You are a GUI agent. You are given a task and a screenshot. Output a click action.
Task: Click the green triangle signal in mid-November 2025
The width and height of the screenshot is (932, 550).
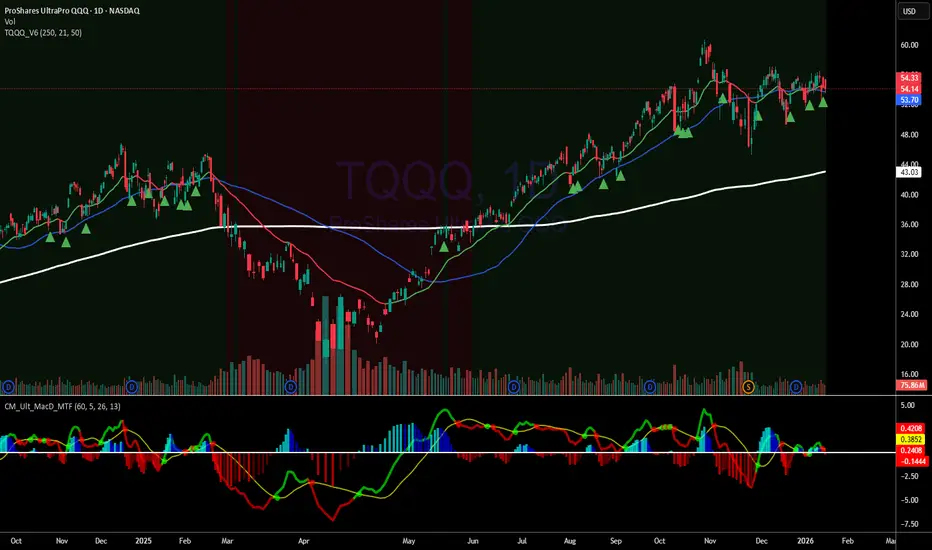pos(722,99)
